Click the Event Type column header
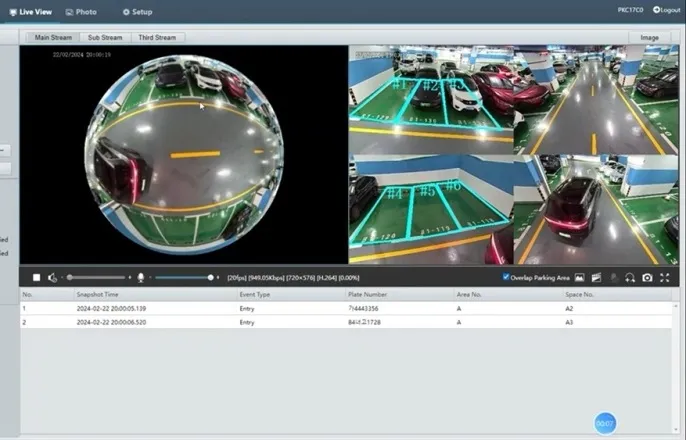 pyautogui.click(x=255, y=294)
